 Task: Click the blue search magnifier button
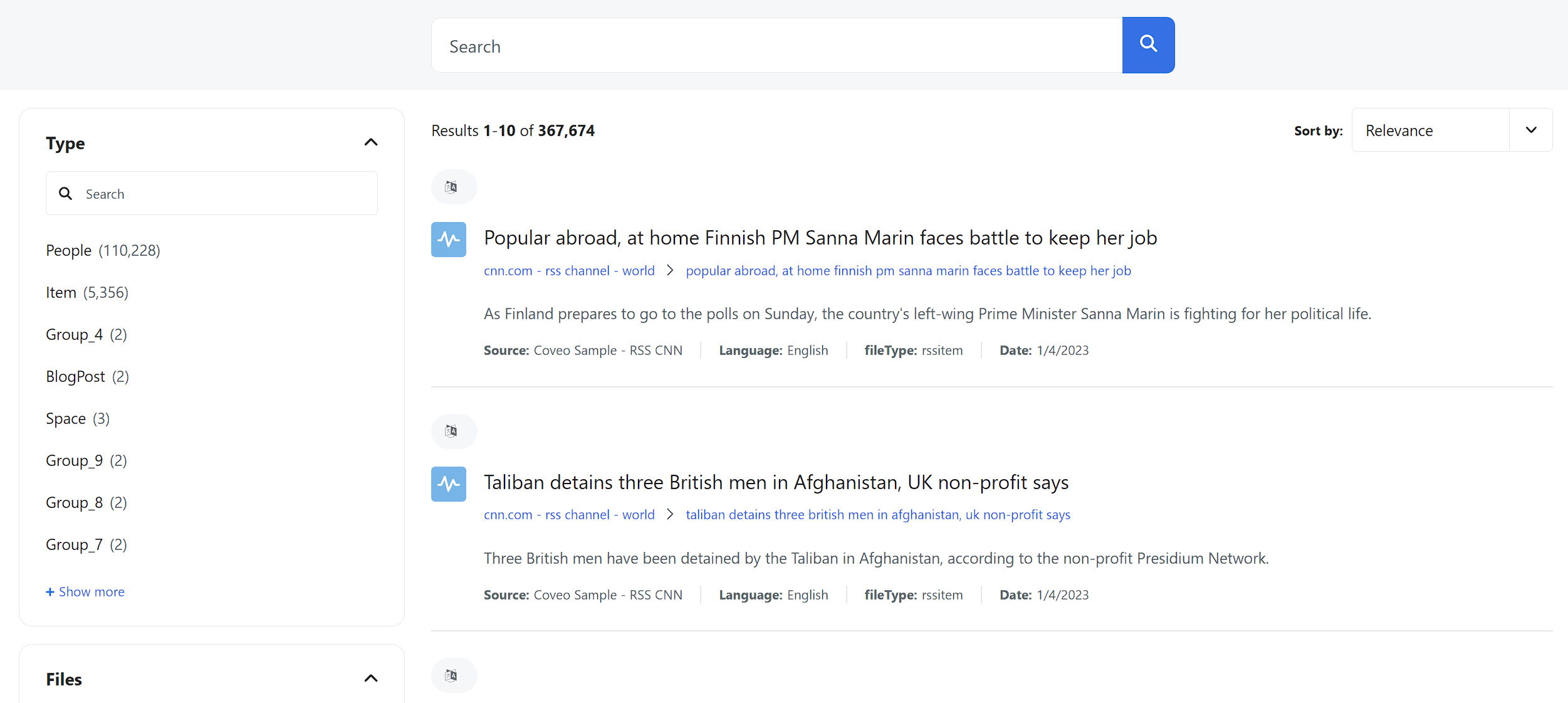1148,45
